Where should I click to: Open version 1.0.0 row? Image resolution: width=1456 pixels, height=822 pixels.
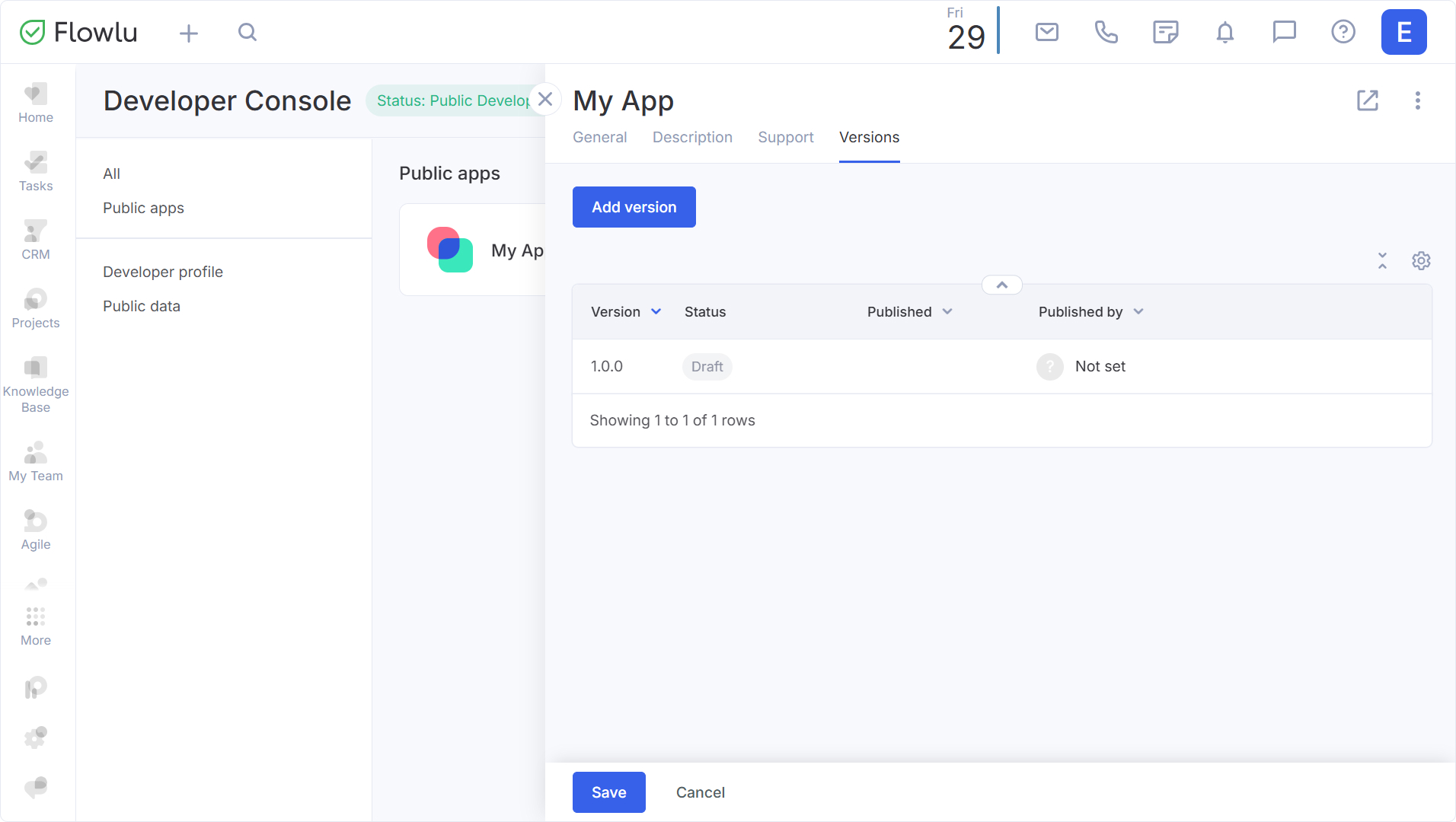point(1002,366)
